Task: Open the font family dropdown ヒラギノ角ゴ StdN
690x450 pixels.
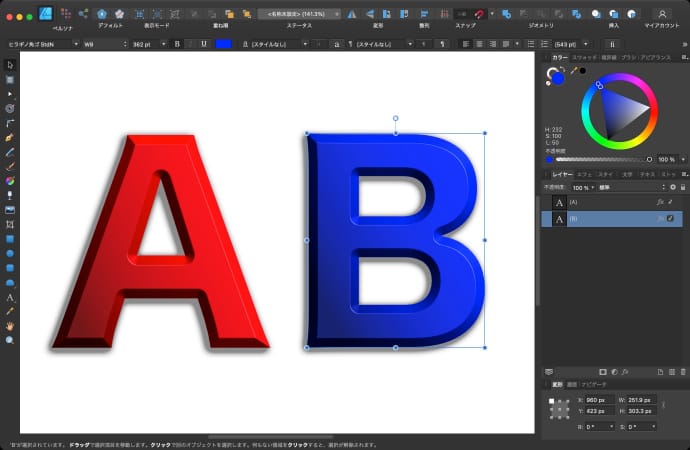Action: [40, 44]
